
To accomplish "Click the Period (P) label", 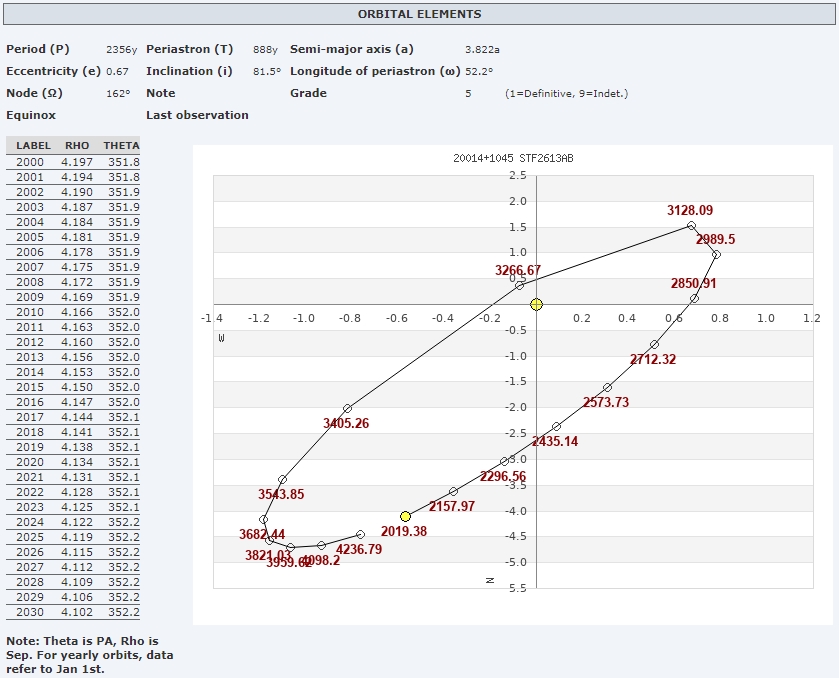I will [x=39, y=49].
